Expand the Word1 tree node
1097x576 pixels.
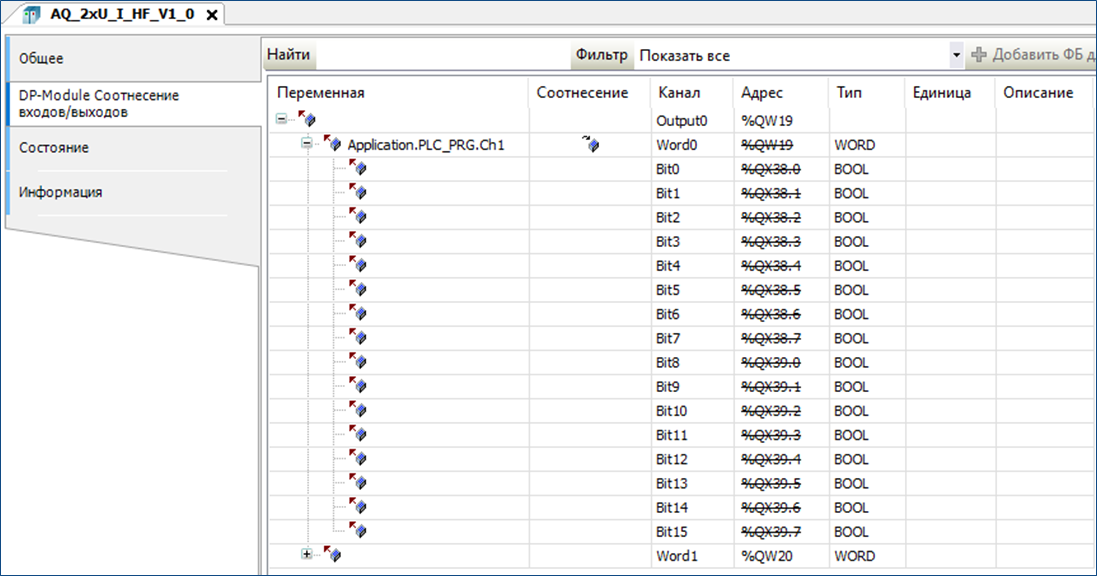(x=308, y=555)
